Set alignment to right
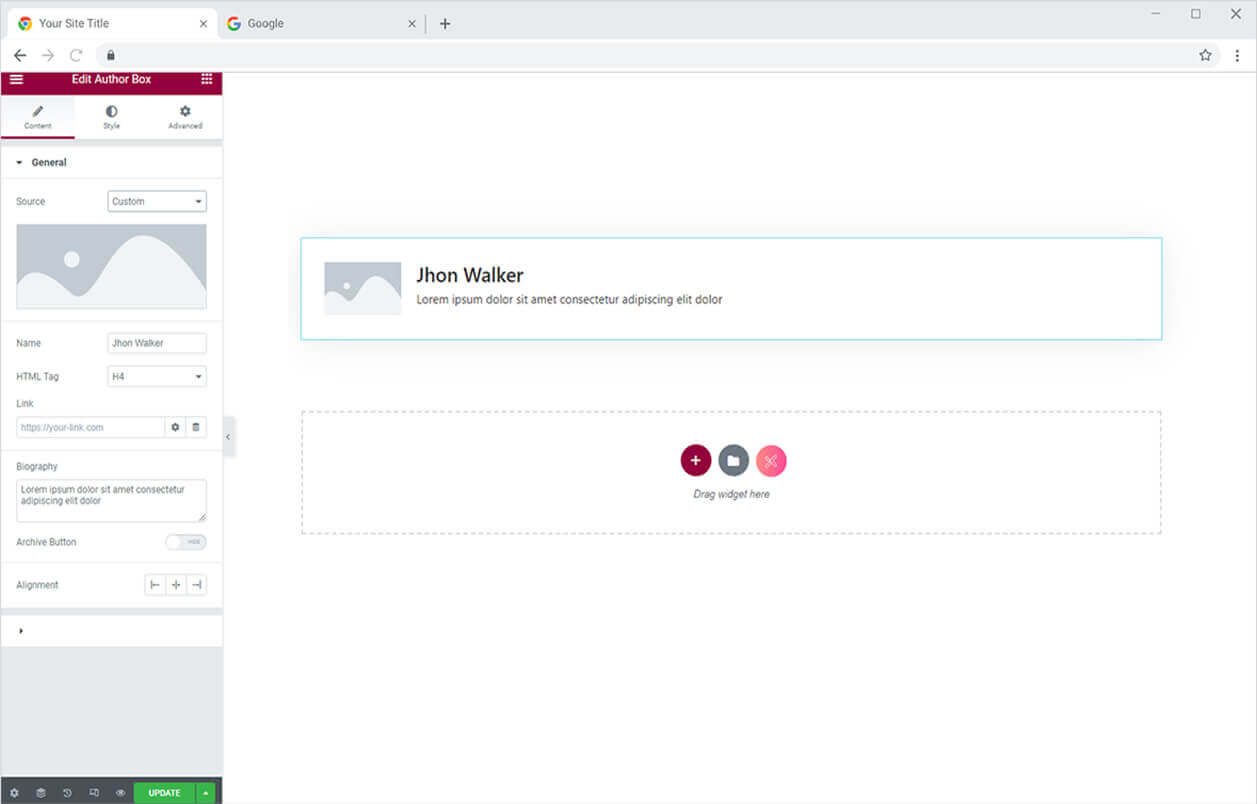Viewport: 1257px width, 804px height. pos(196,585)
